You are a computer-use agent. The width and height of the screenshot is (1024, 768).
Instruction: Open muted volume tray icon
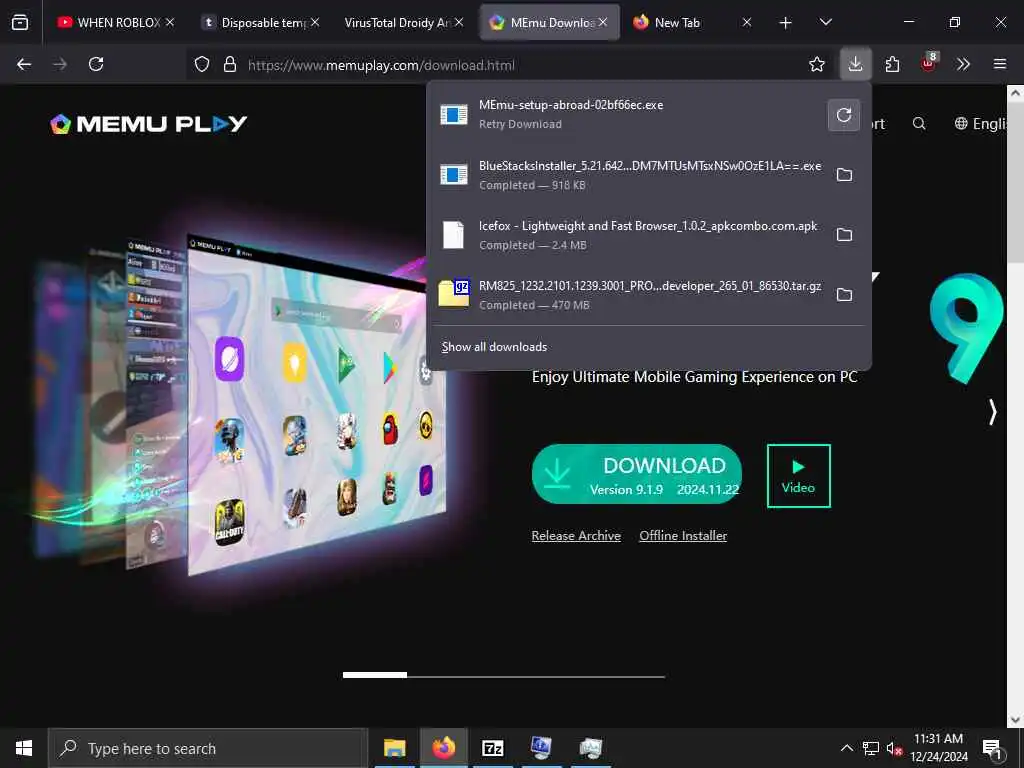point(895,749)
